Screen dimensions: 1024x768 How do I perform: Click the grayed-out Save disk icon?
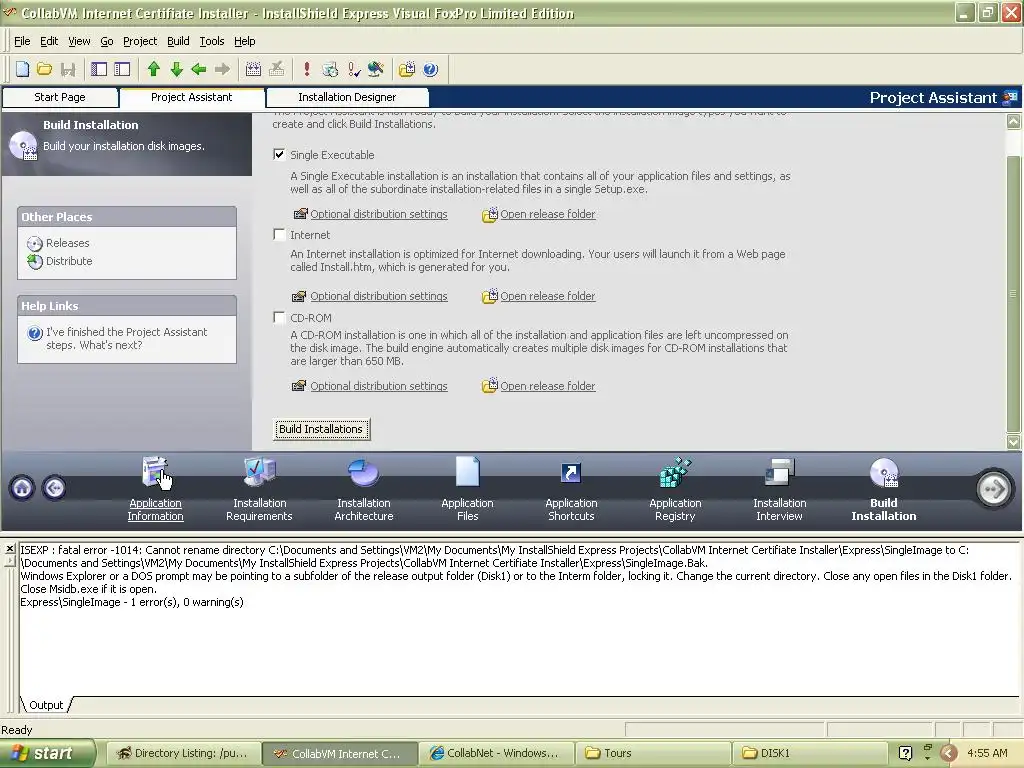(67, 69)
